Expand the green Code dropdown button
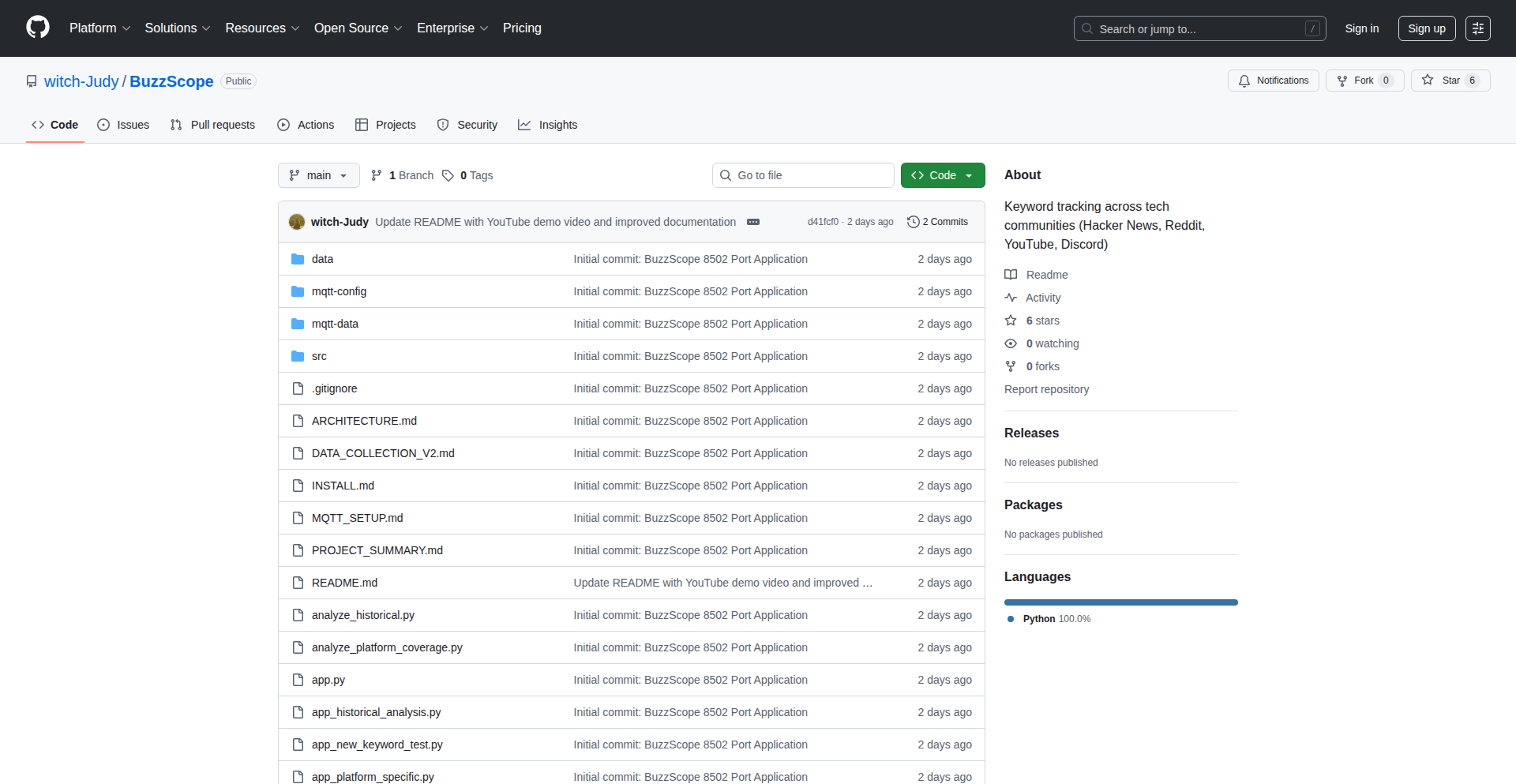Image resolution: width=1516 pixels, height=784 pixels. (942, 175)
